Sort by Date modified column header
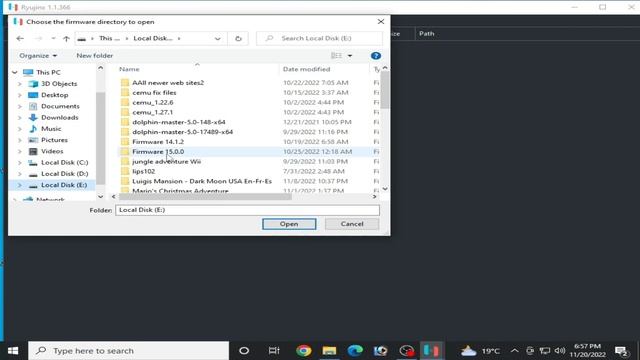Image resolution: width=640 pixels, height=360 pixels. (x=306, y=69)
